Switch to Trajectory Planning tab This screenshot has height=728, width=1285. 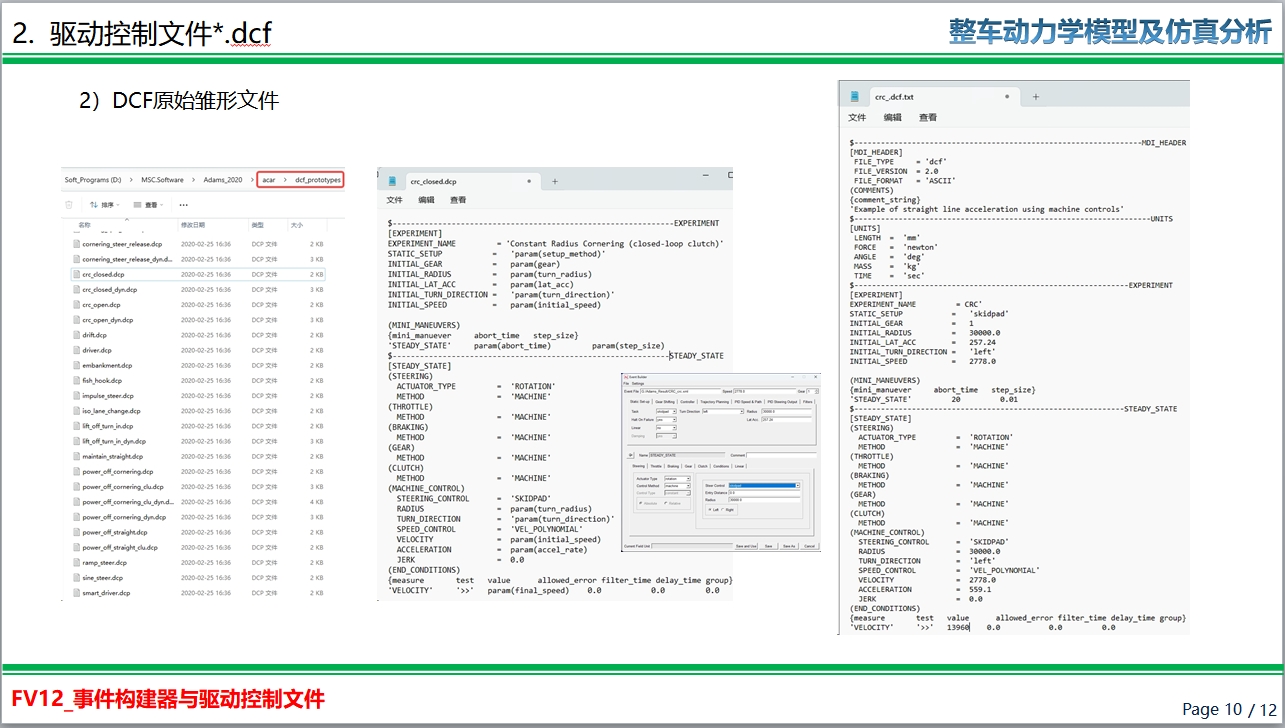pyautogui.click(x=715, y=402)
